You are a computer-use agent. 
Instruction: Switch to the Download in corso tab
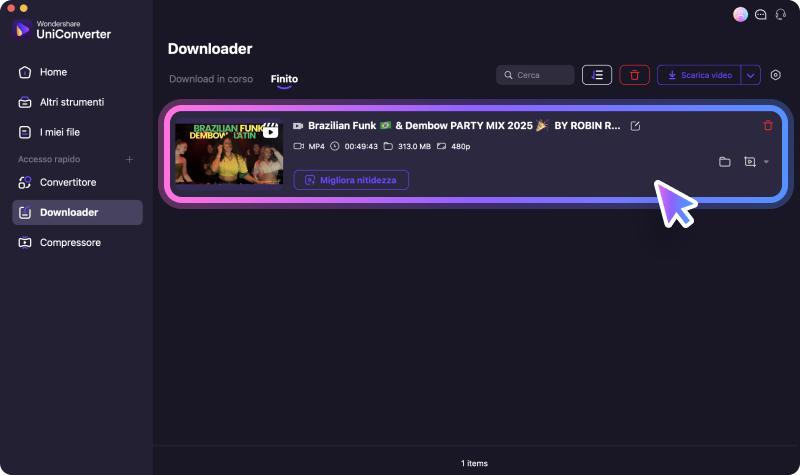pyautogui.click(x=210, y=78)
